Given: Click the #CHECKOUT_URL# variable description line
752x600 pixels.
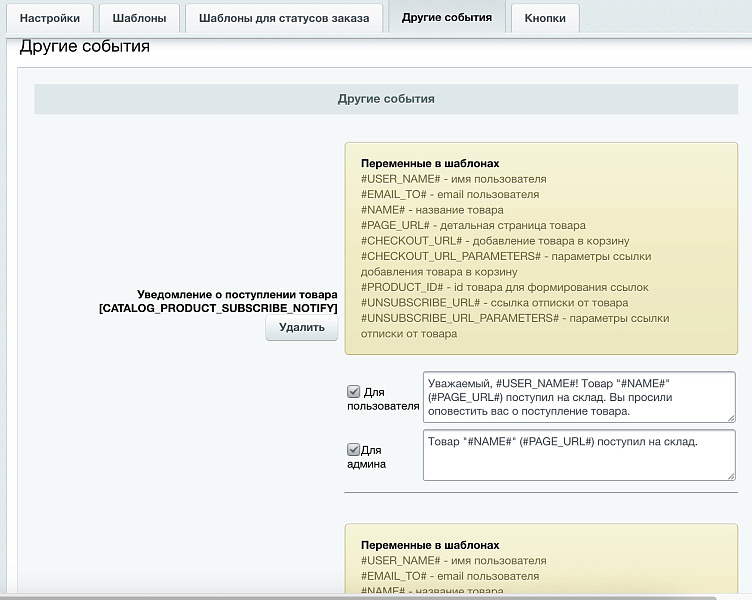Looking at the screenshot, I should click(494, 241).
